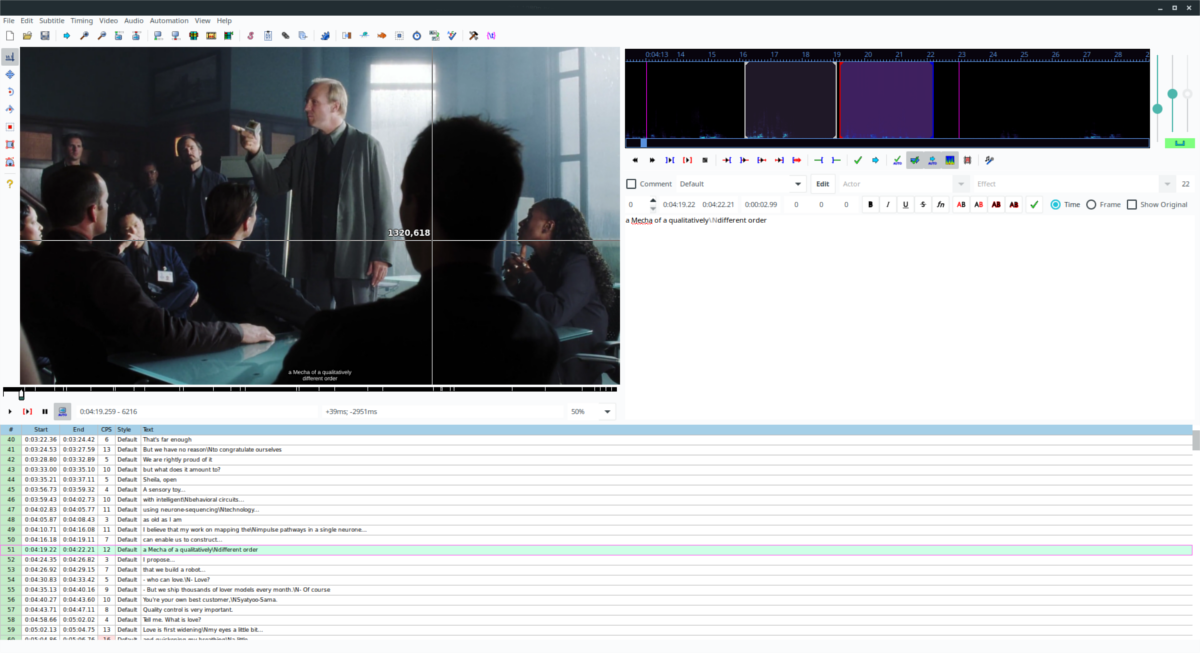Click the Edit style button
1200x653 pixels.
coord(822,184)
